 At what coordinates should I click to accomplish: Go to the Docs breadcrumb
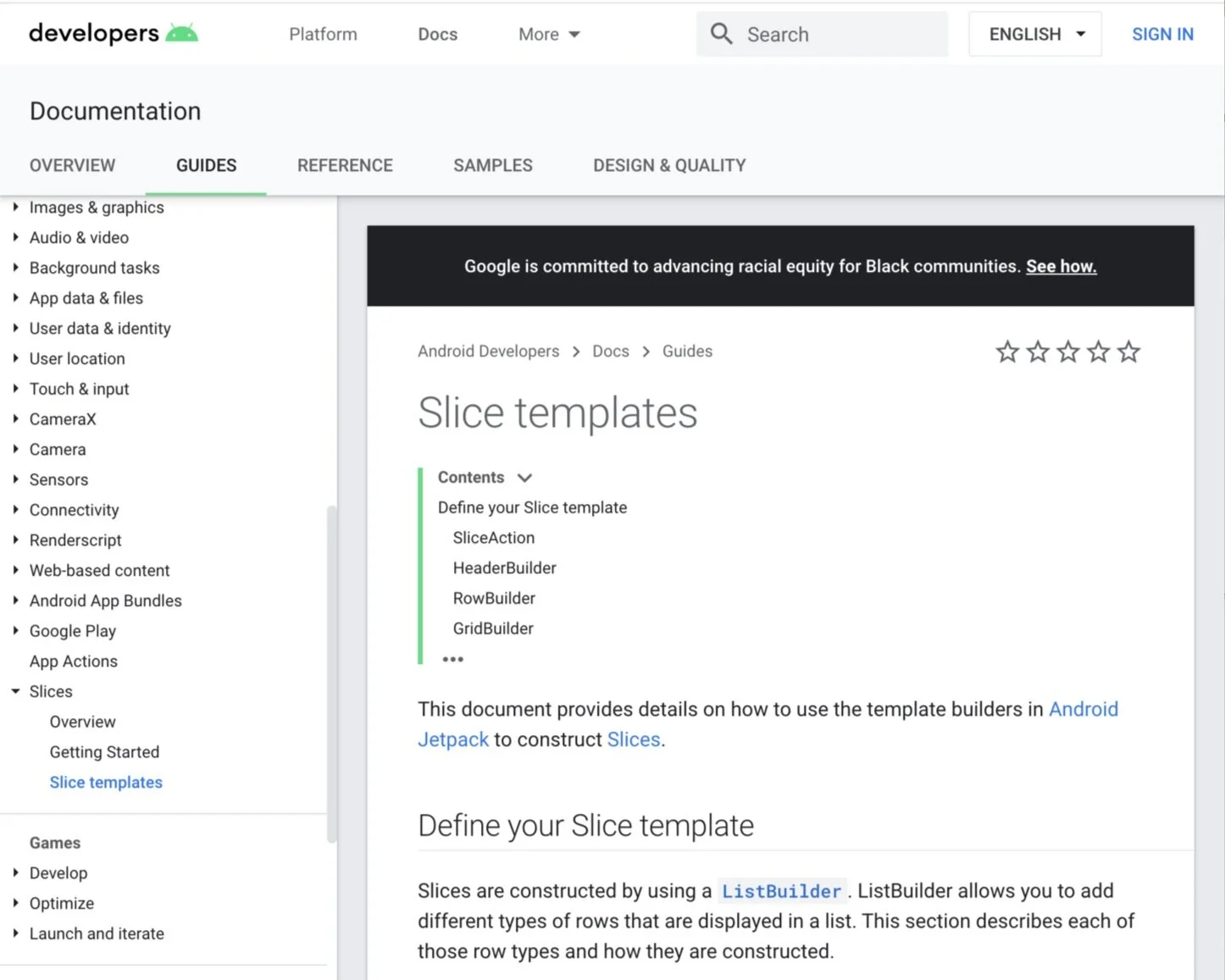tap(611, 352)
